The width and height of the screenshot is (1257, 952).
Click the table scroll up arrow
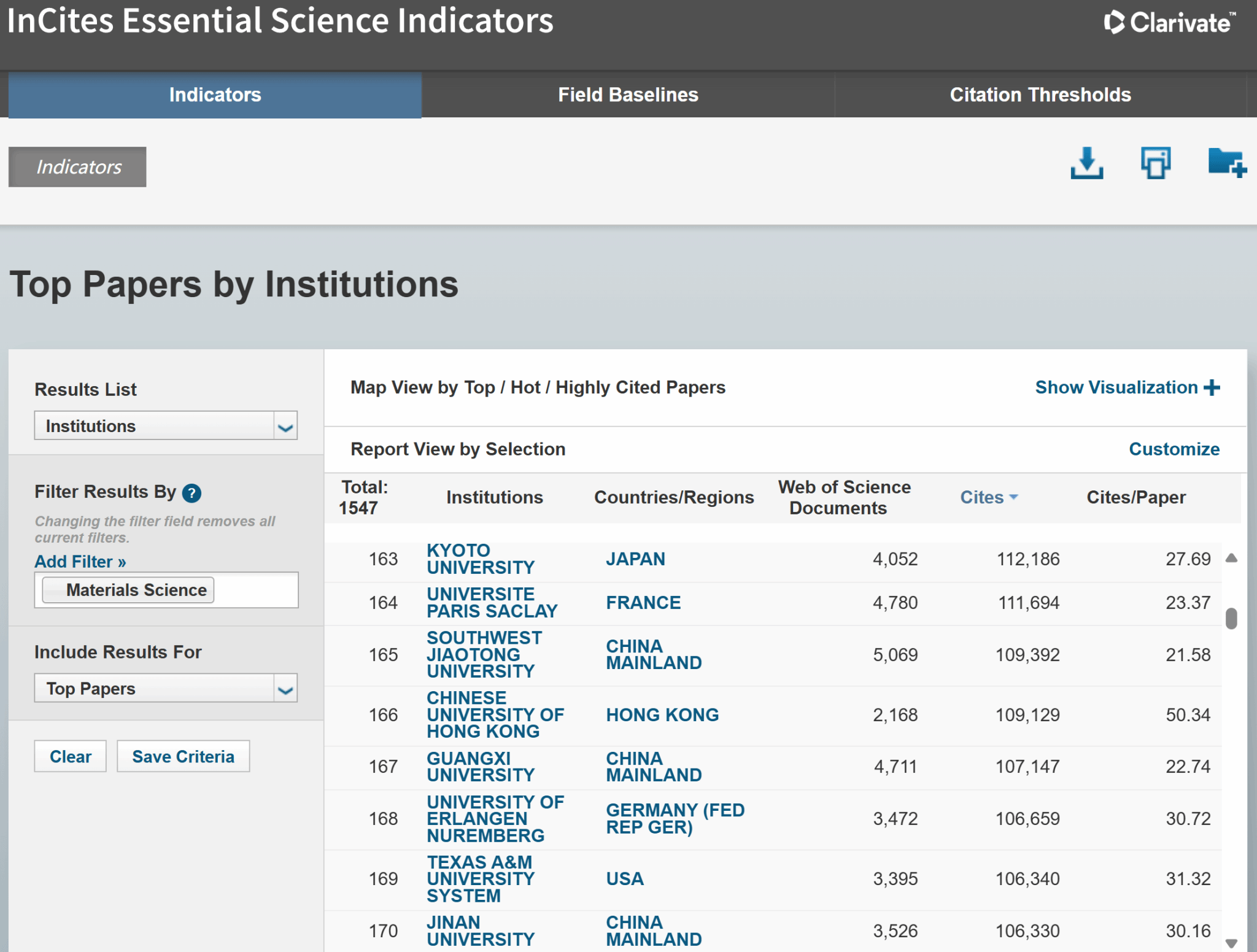1231,558
